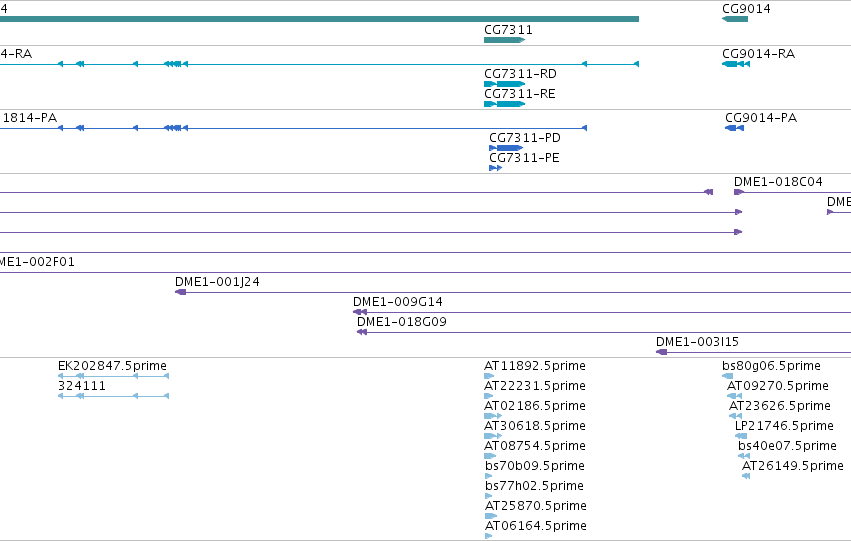Click the AT02186.5prime label
Image resolution: width=851 pixels, height=541 pixels.
coord(535,406)
